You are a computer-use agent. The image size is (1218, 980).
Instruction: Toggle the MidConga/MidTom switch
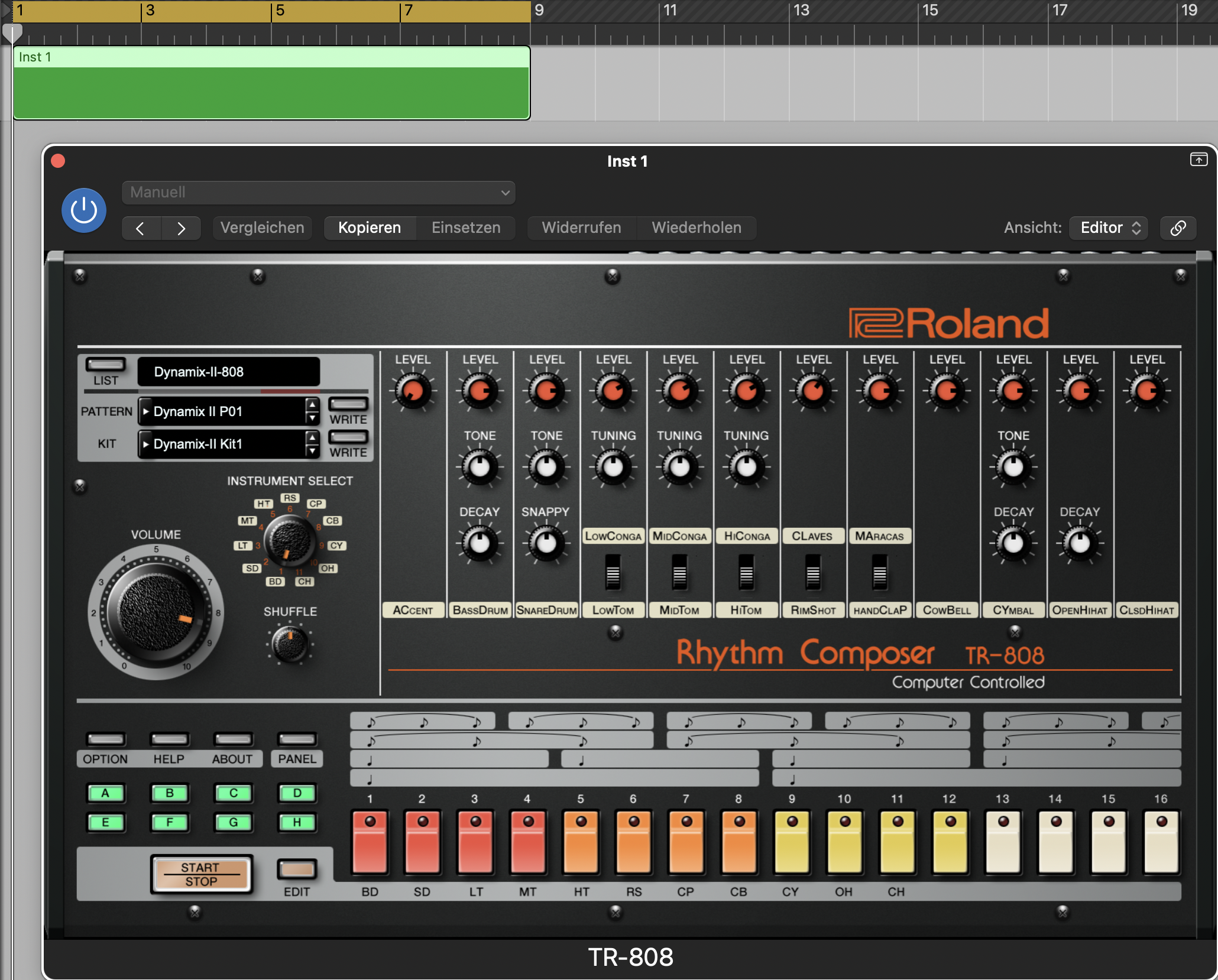(x=680, y=572)
